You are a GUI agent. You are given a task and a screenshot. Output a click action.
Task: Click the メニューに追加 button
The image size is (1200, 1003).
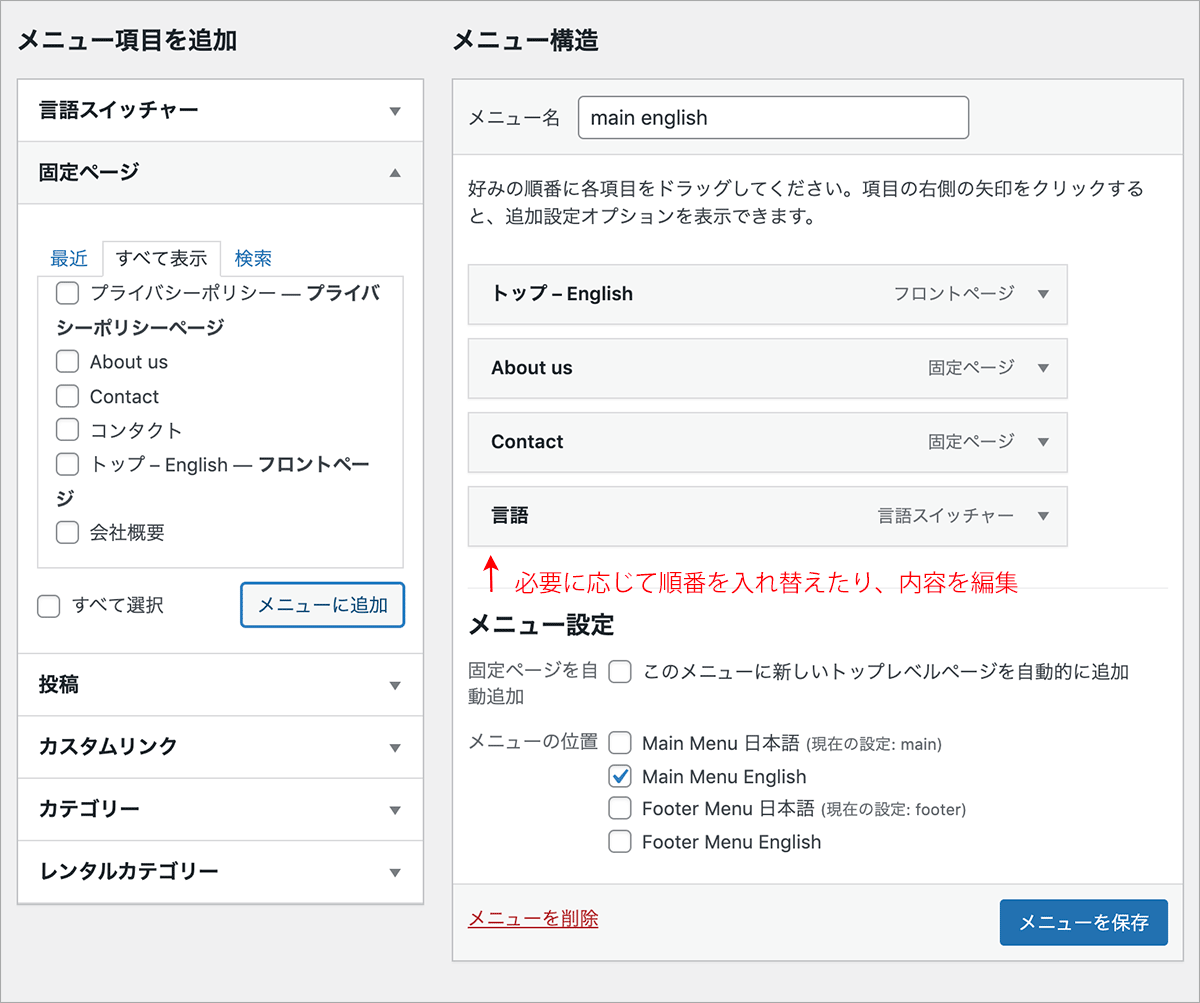322,605
